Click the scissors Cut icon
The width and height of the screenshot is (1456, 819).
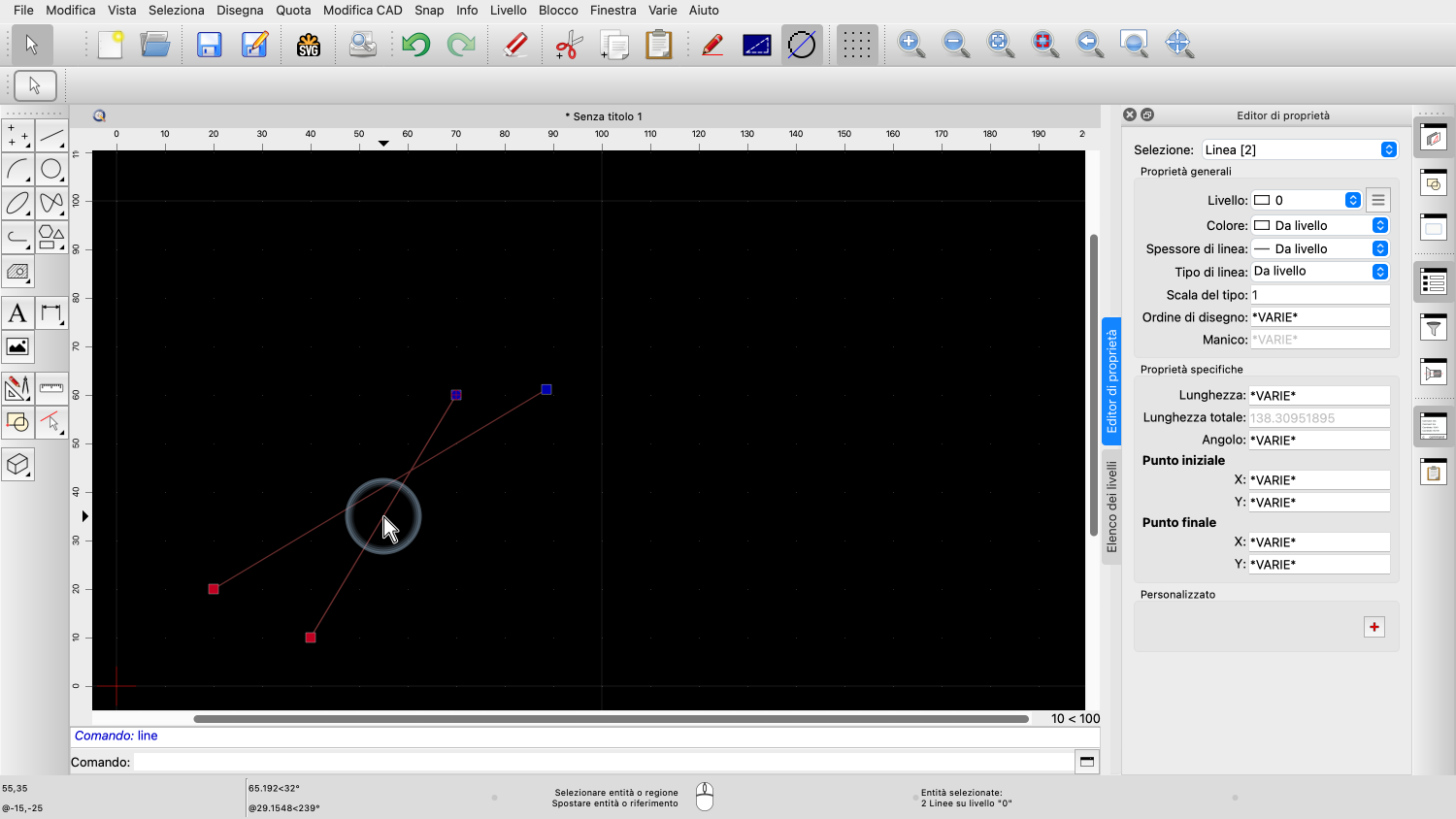click(x=568, y=45)
